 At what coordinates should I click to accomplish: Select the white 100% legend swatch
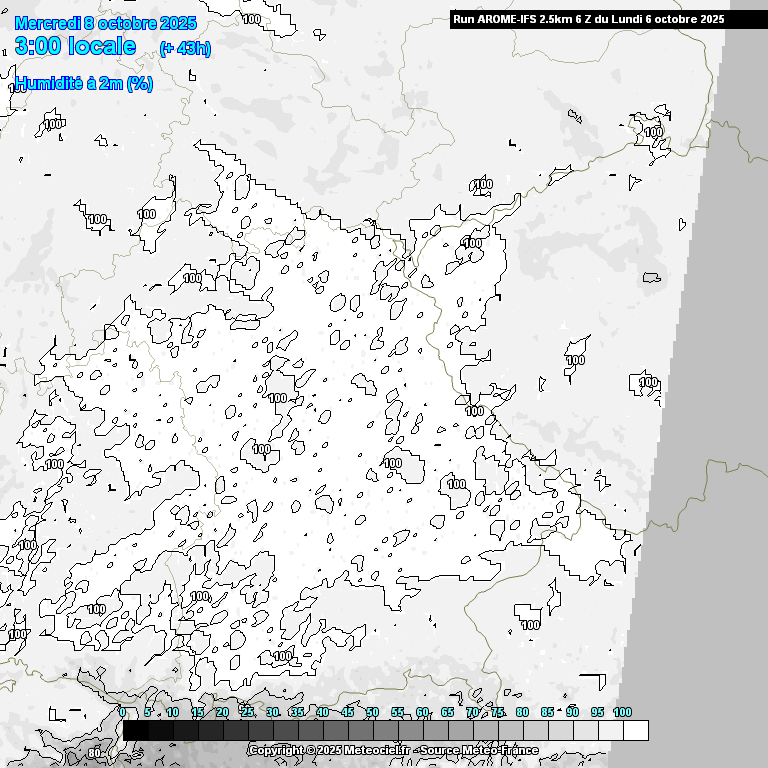(x=636, y=731)
